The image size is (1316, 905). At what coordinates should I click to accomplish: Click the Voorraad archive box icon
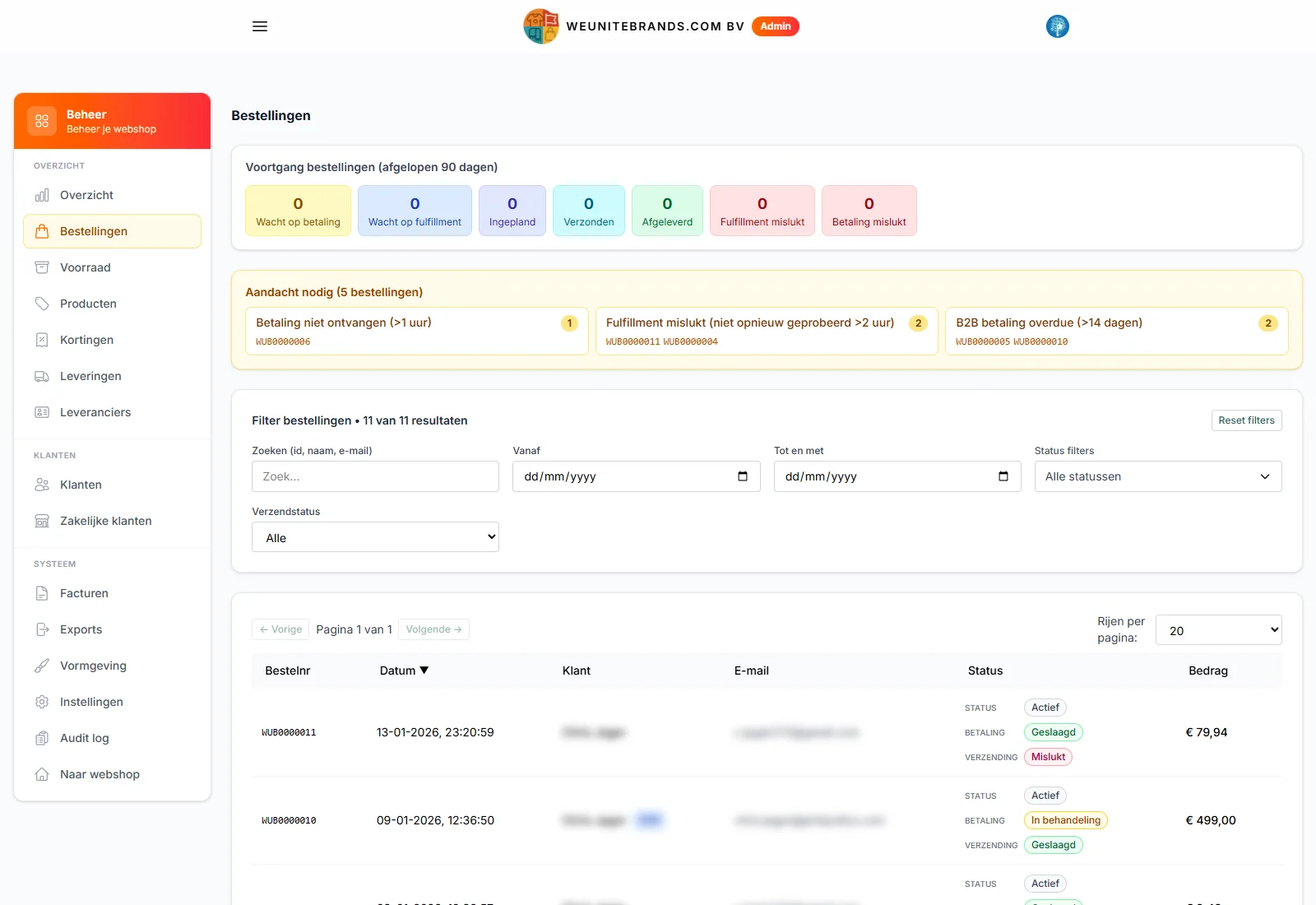pyautogui.click(x=42, y=267)
